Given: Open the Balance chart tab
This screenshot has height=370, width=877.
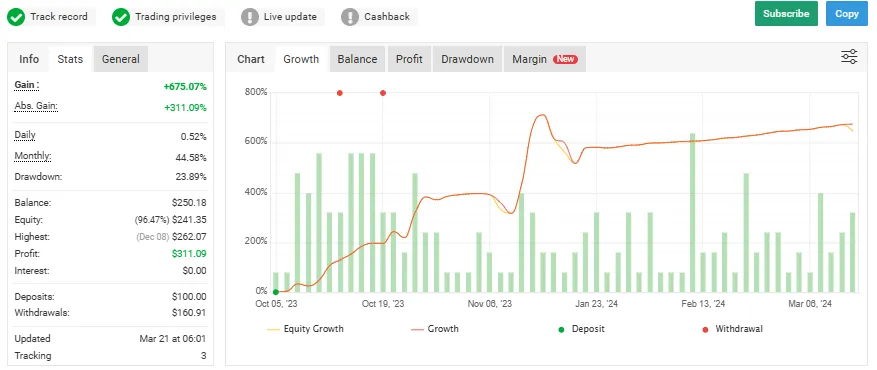Looking at the screenshot, I should click(357, 59).
